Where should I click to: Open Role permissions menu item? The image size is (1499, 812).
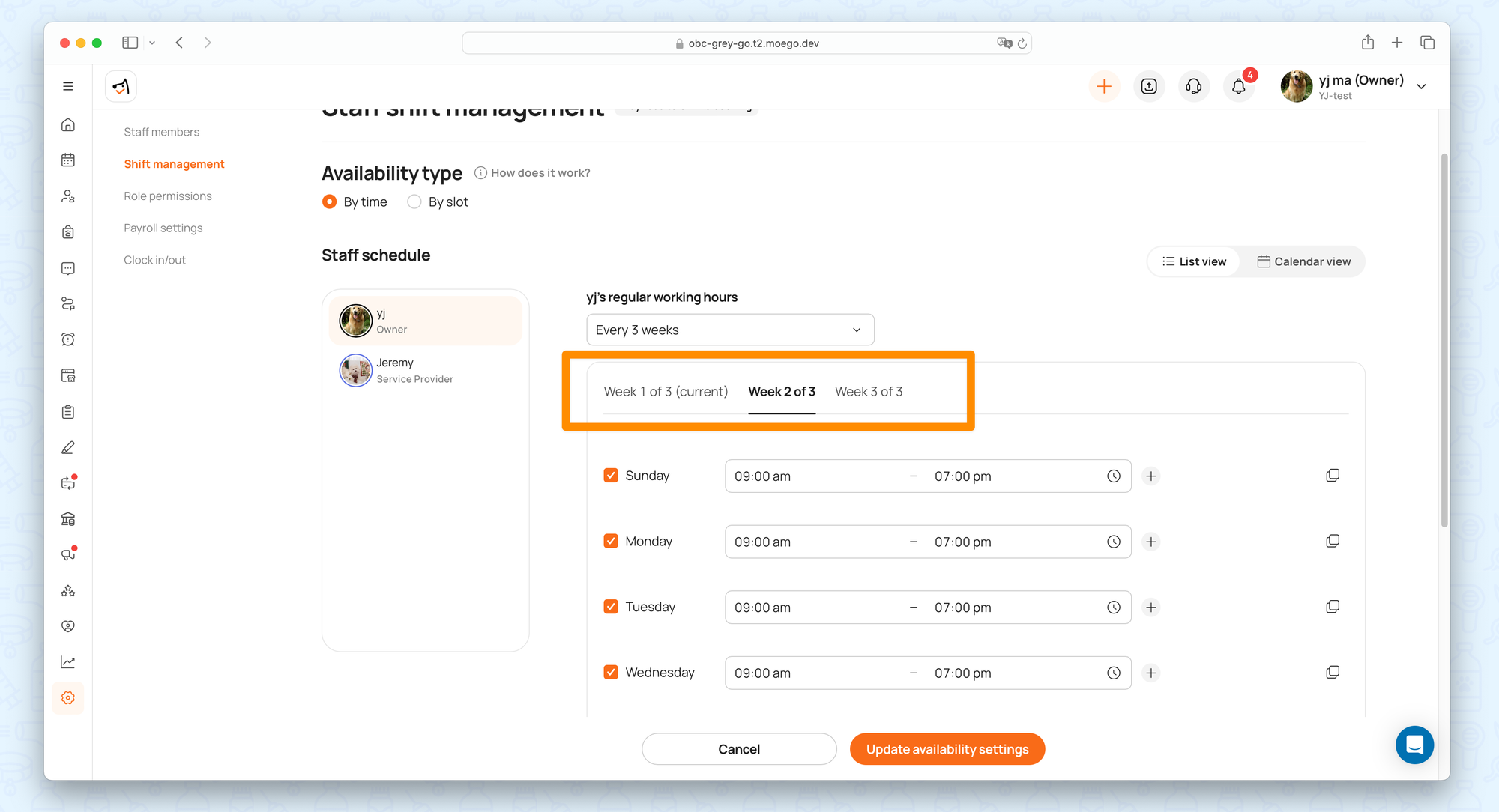coord(168,196)
